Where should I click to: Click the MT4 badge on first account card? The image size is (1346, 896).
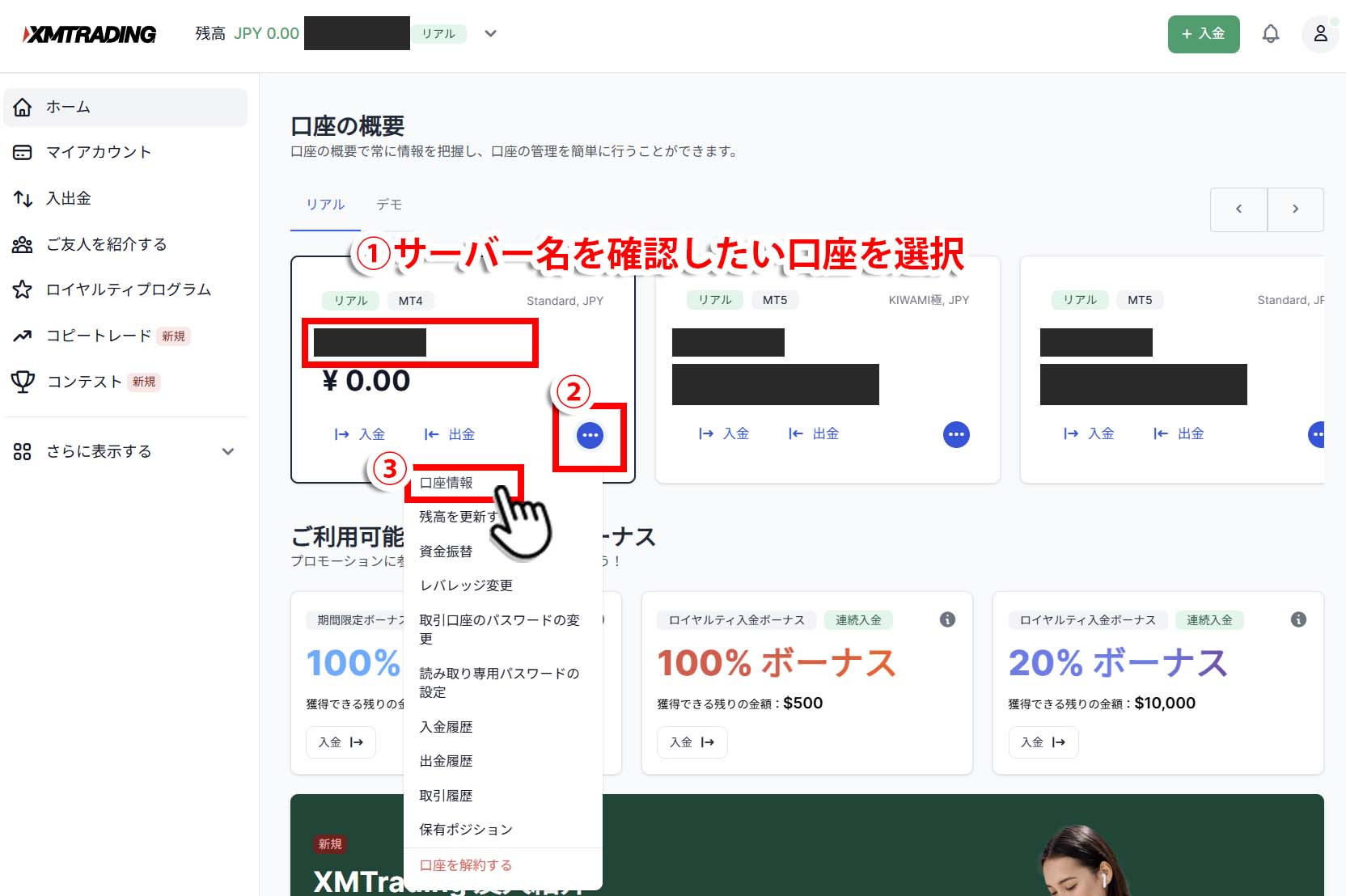[x=410, y=301]
